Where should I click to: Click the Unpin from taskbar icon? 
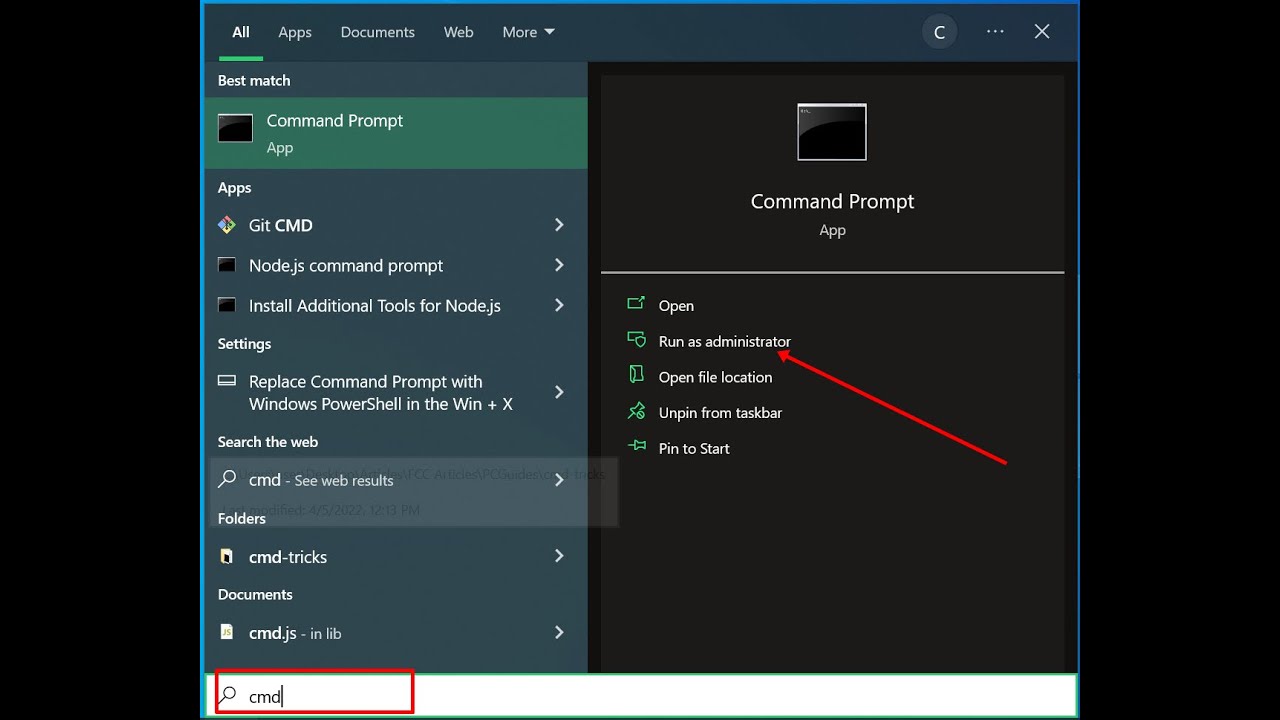point(636,411)
